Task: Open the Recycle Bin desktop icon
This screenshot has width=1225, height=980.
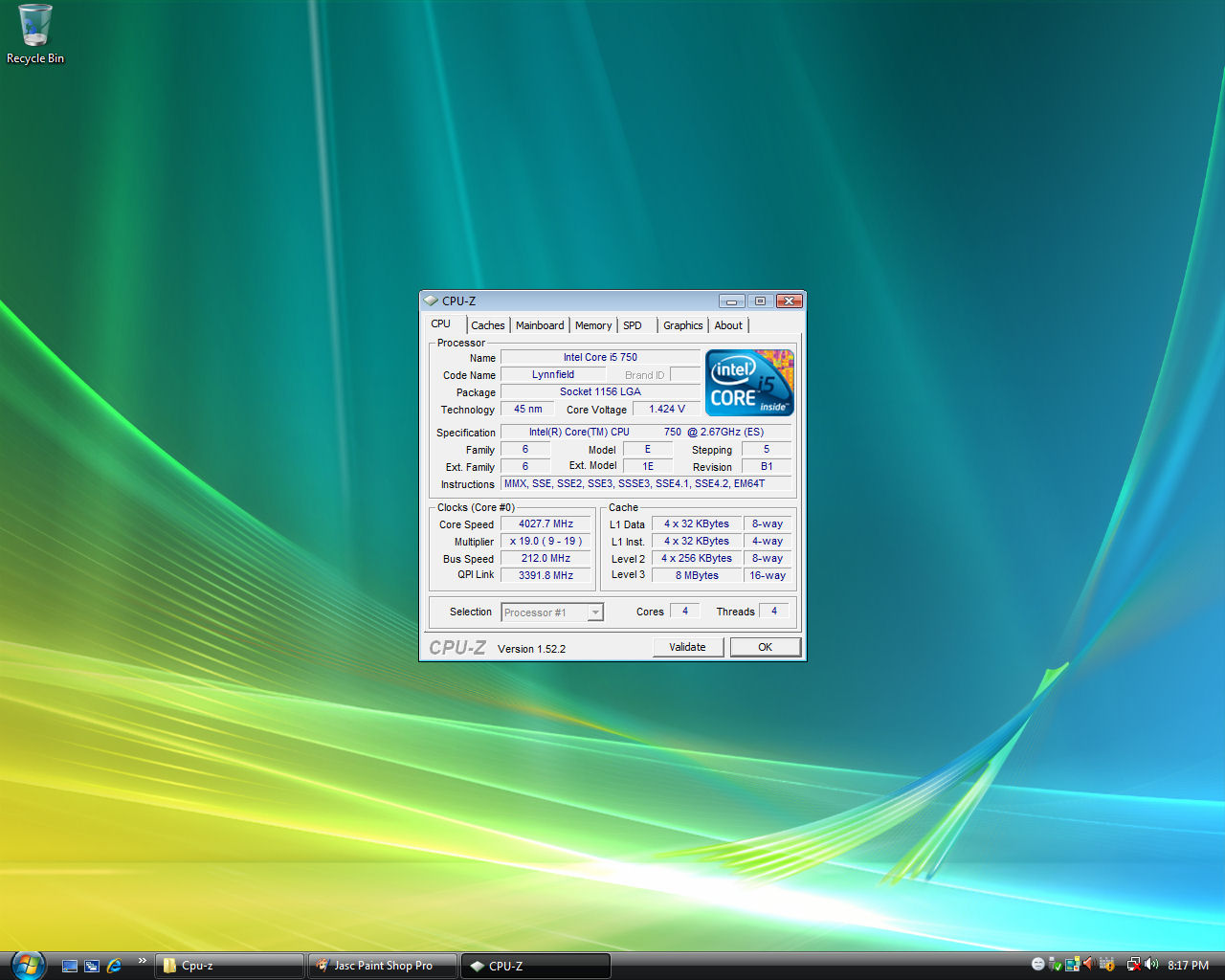Action: [x=35, y=34]
